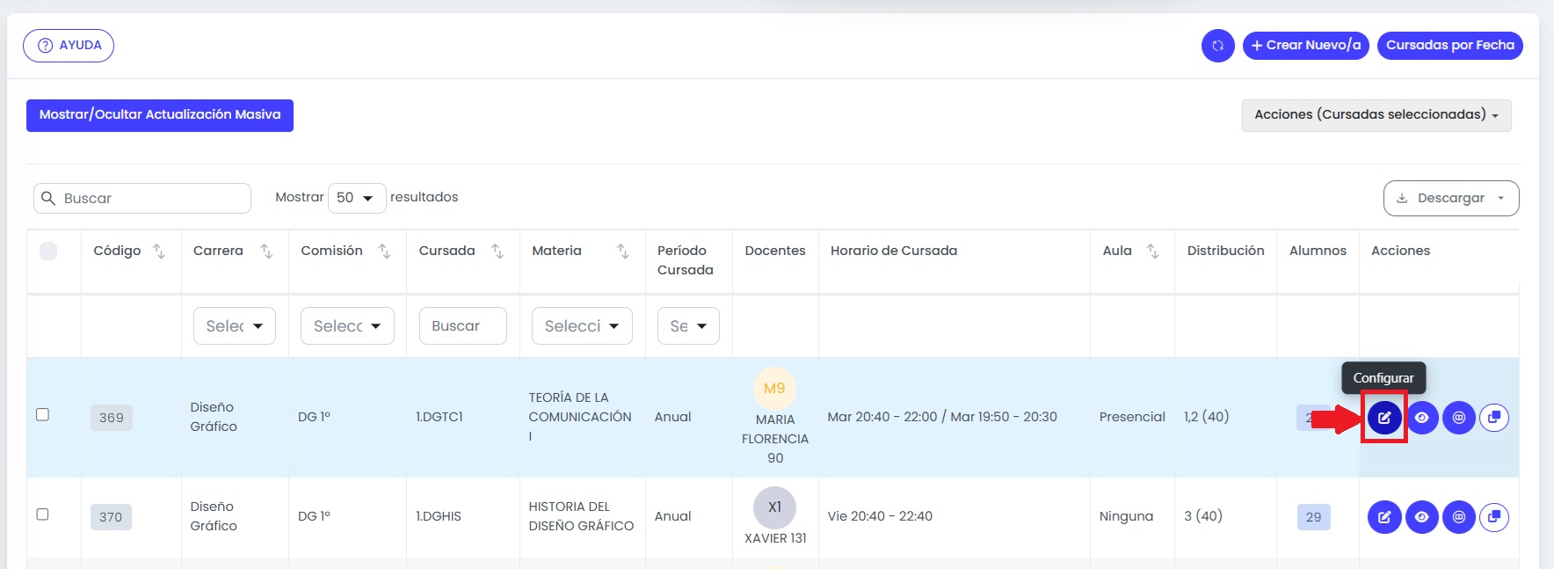Expand the Comisión filter dropdown

(347, 325)
